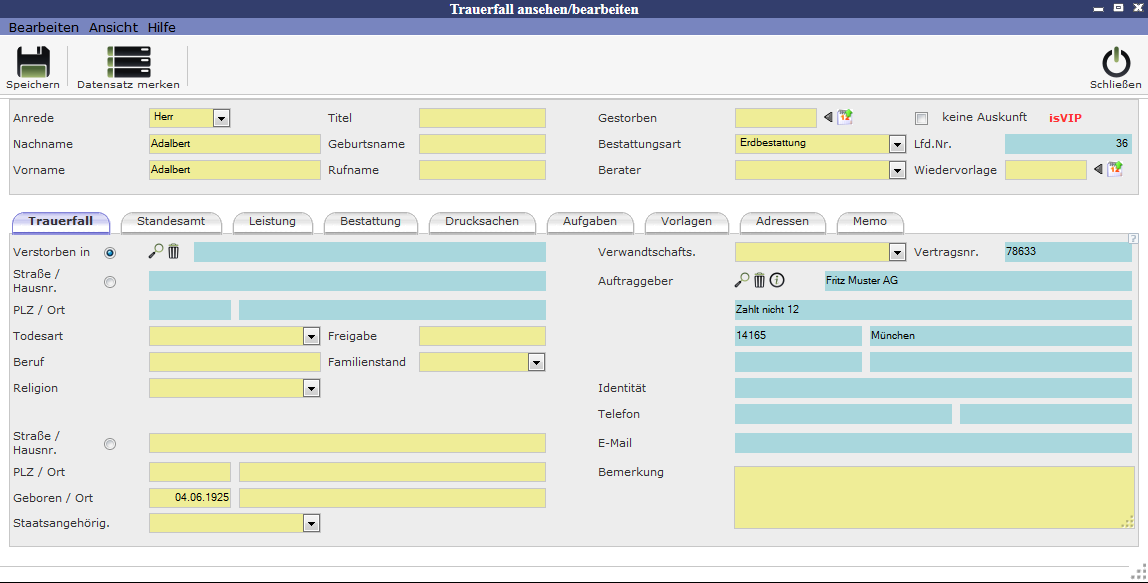Click the Schließen power icon
The height and width of the screenshot is (583, 1148).
(1115, 63)
